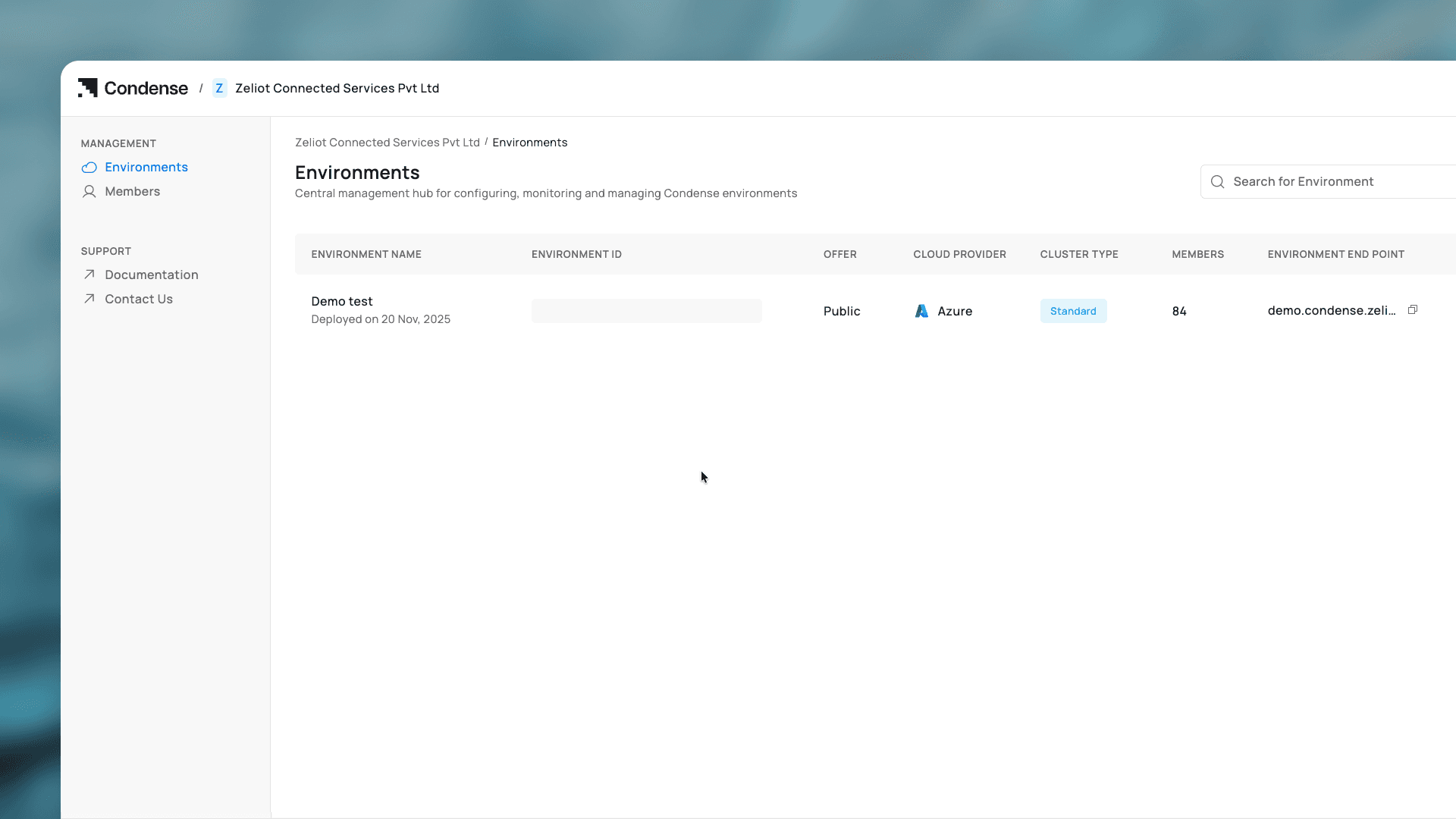Screen dimensions: 1456x819
Task: Open the Demo test environment
Action: (341, 301)
